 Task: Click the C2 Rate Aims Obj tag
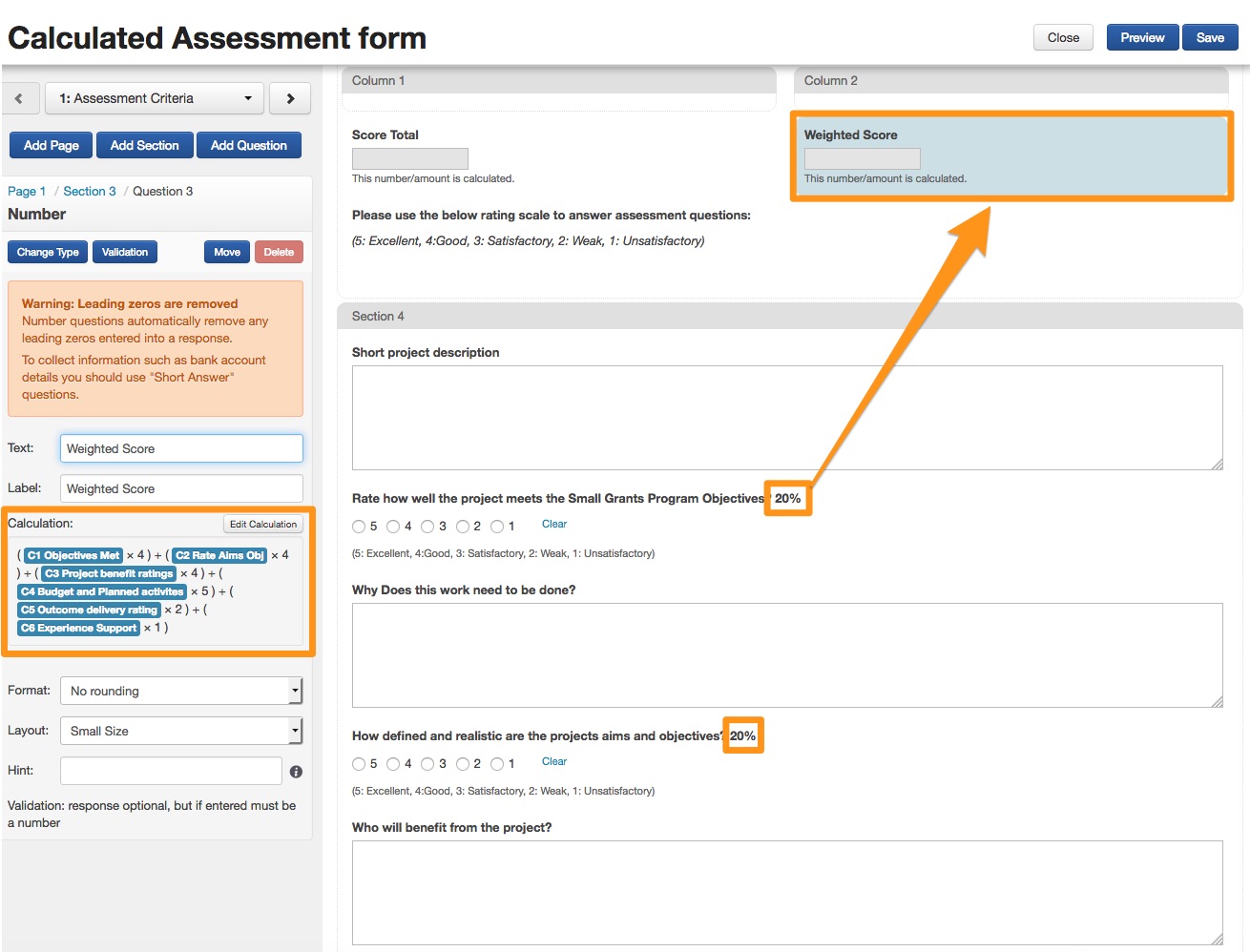click(x=219, y=555)
